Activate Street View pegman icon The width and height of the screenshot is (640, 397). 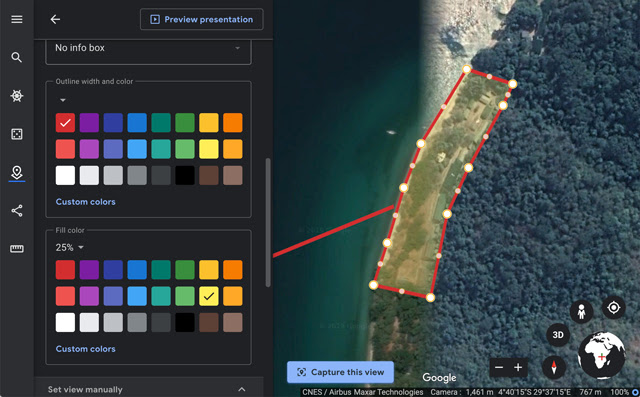point(582,312)
